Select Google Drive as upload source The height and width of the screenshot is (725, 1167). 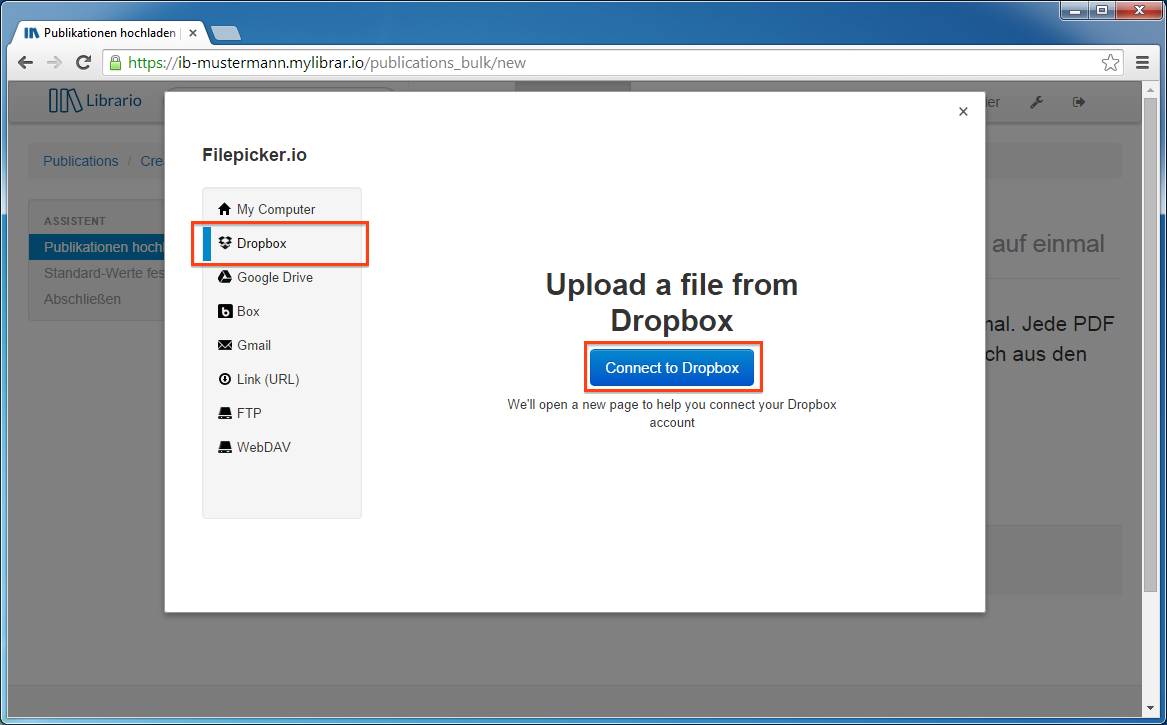coord(282,278)
